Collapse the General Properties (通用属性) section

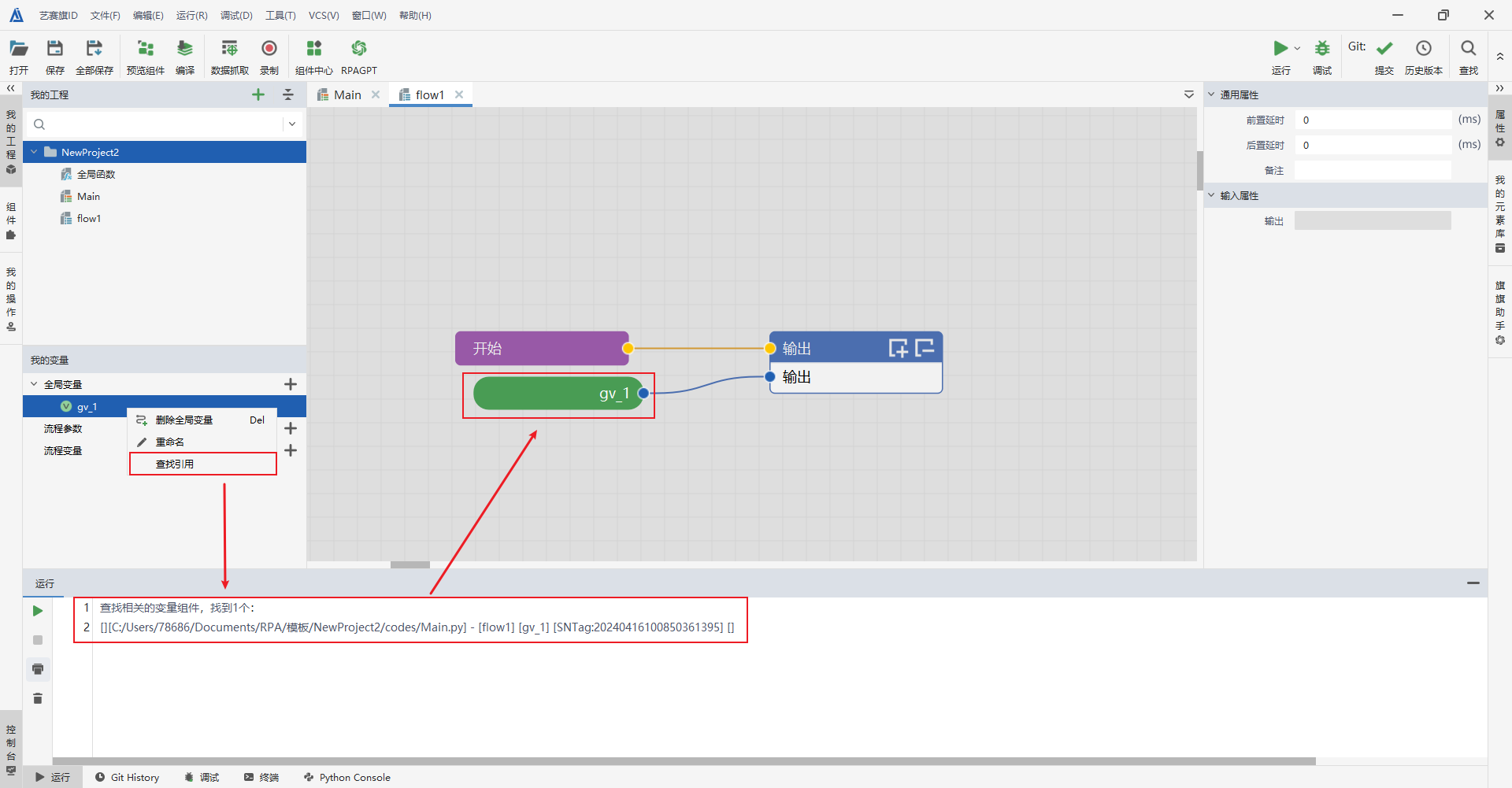click(1211, 94)
